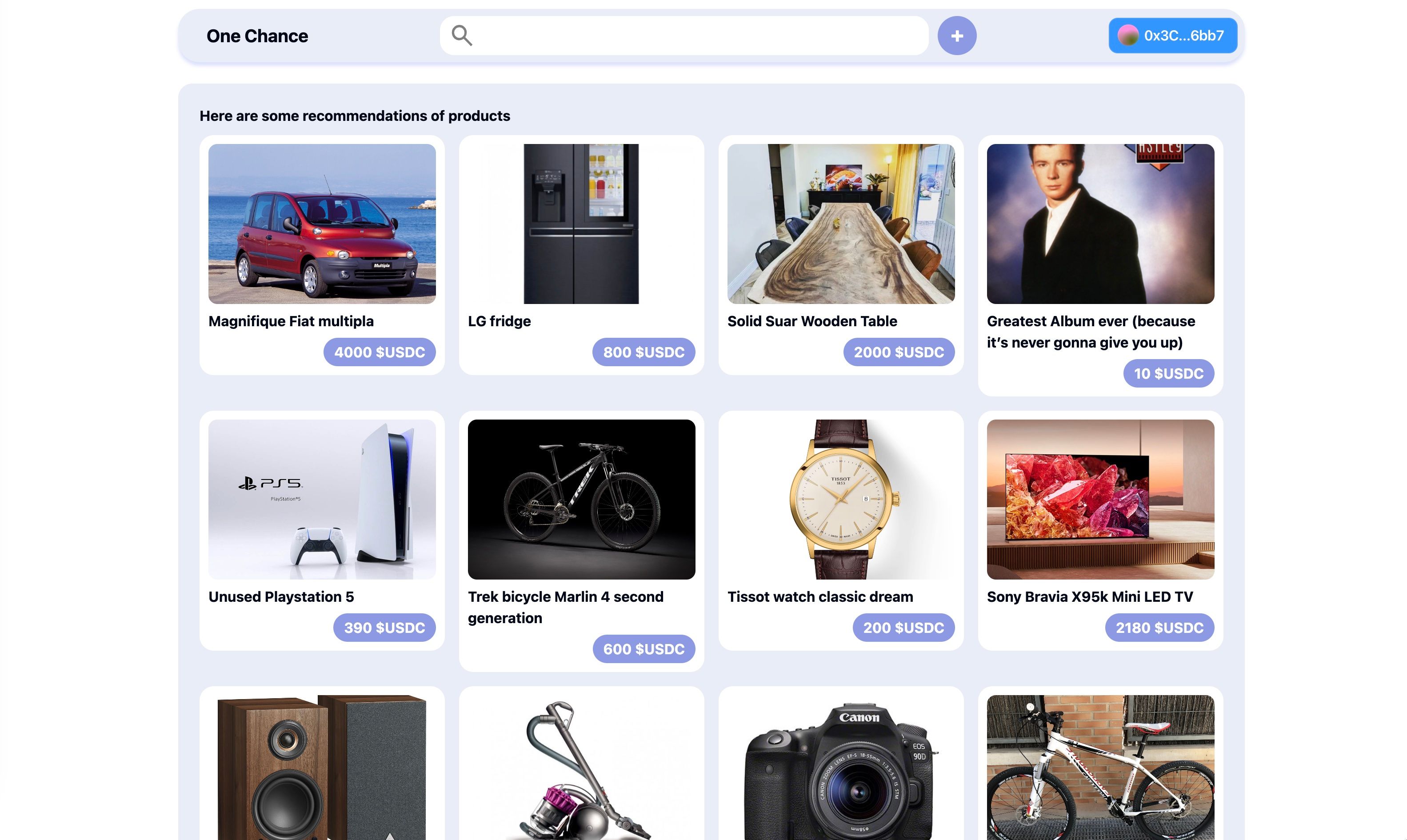Open wallet account 0x3C...6bb7
Viewport: 1407px width, 840px height.
click(1172, 35)
